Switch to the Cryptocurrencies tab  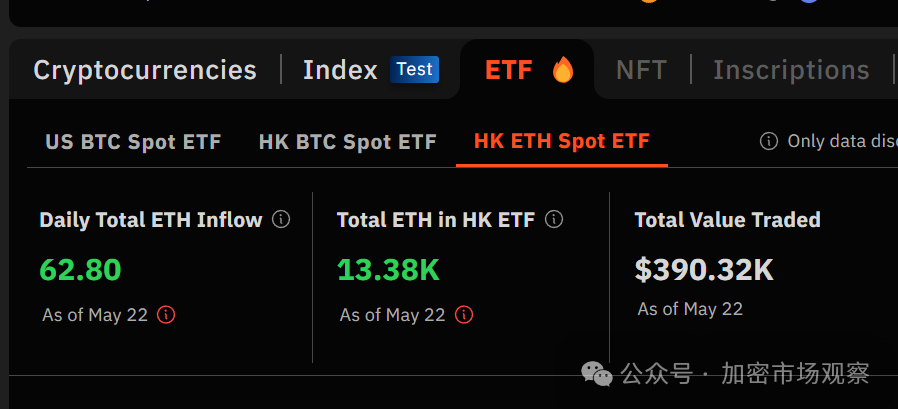click(145, 70)
